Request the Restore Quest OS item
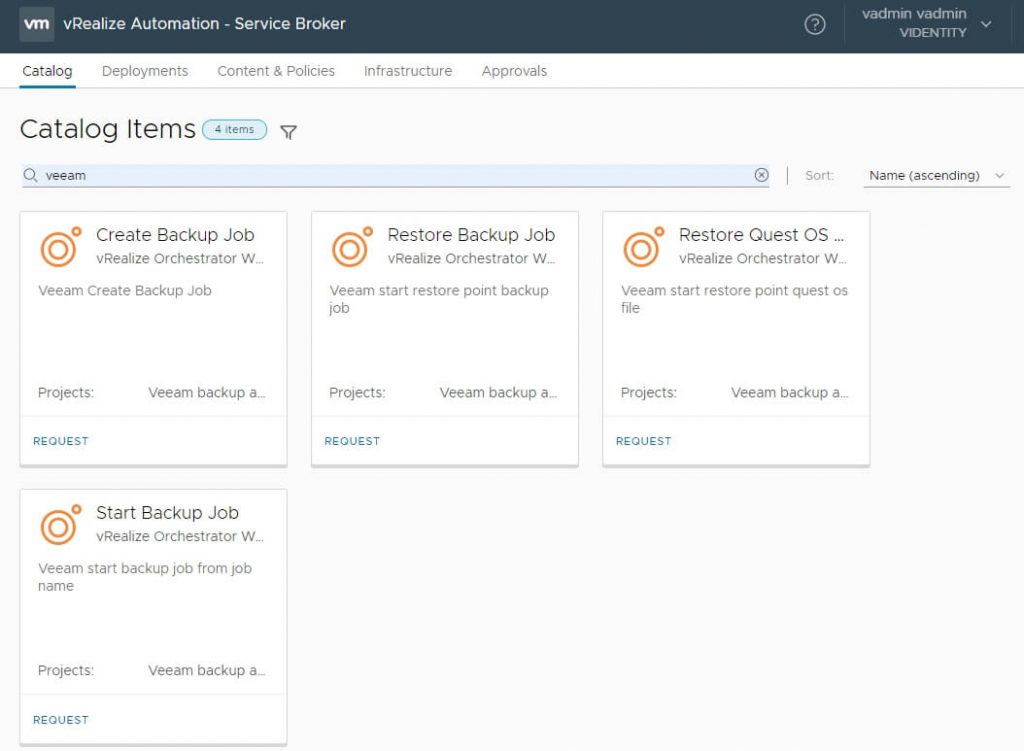 [x=643, y=441]
